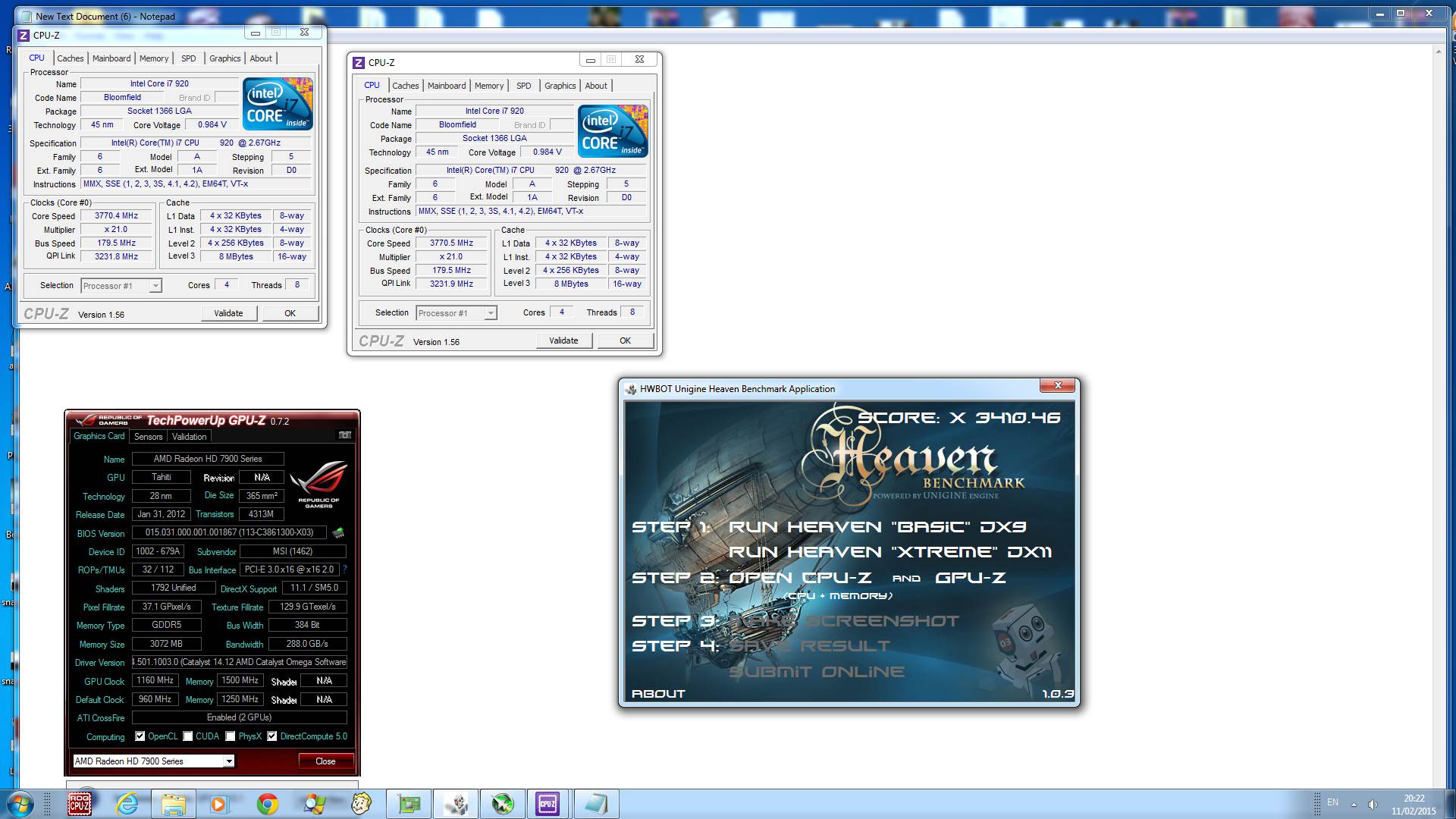Open Graphics tab in the 3770.4 MHz CPU-Z window
The image size is (1456, 819).
click(224, 58)
